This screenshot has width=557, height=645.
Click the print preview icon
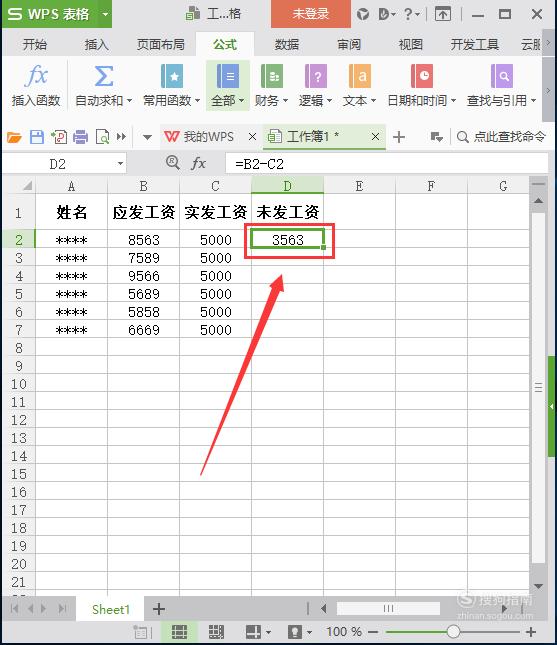coord(102,137)
